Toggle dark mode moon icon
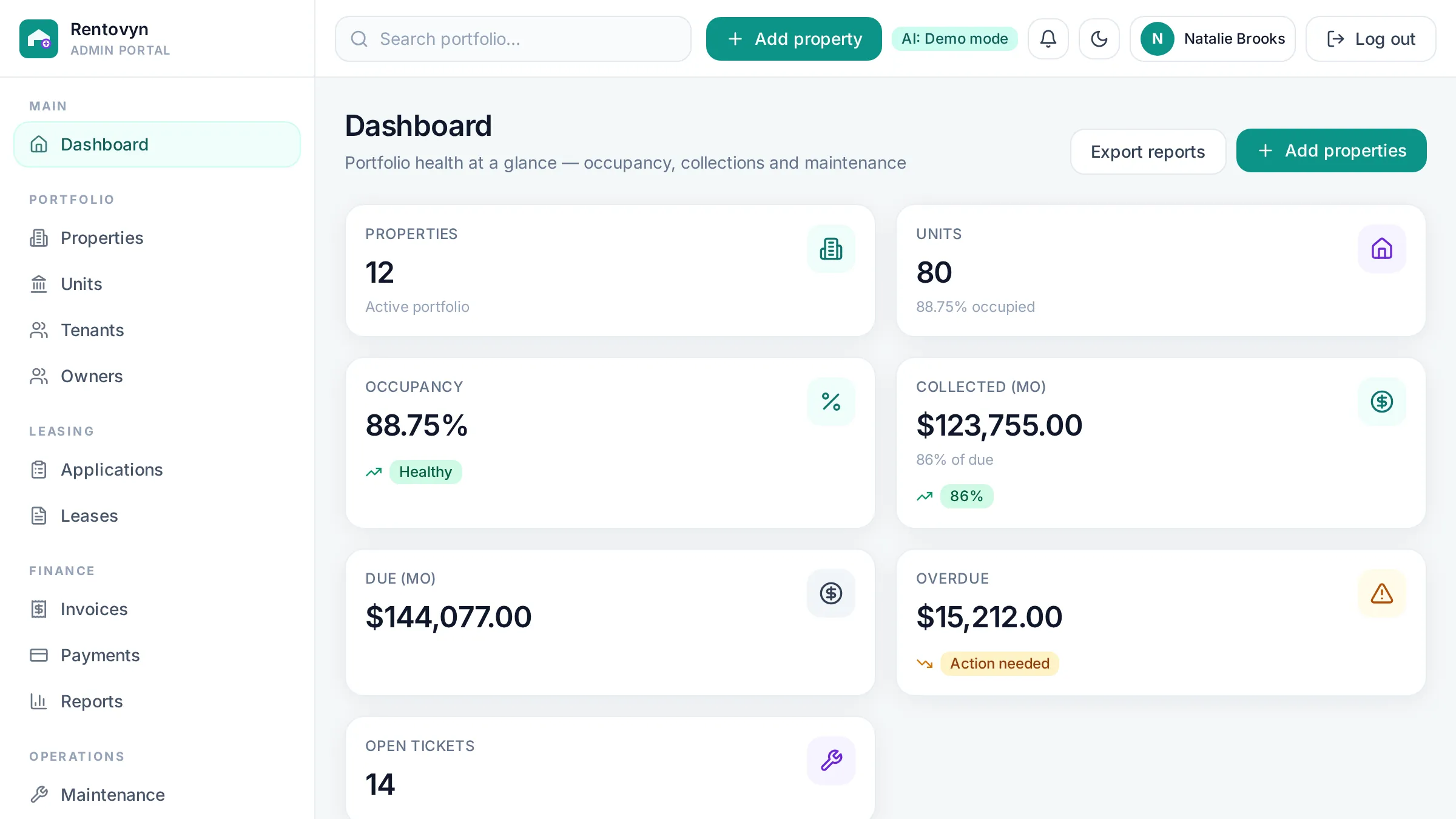Viewport: 1456px width, 819px height. pyautogui.click(x=1099, y=39)
